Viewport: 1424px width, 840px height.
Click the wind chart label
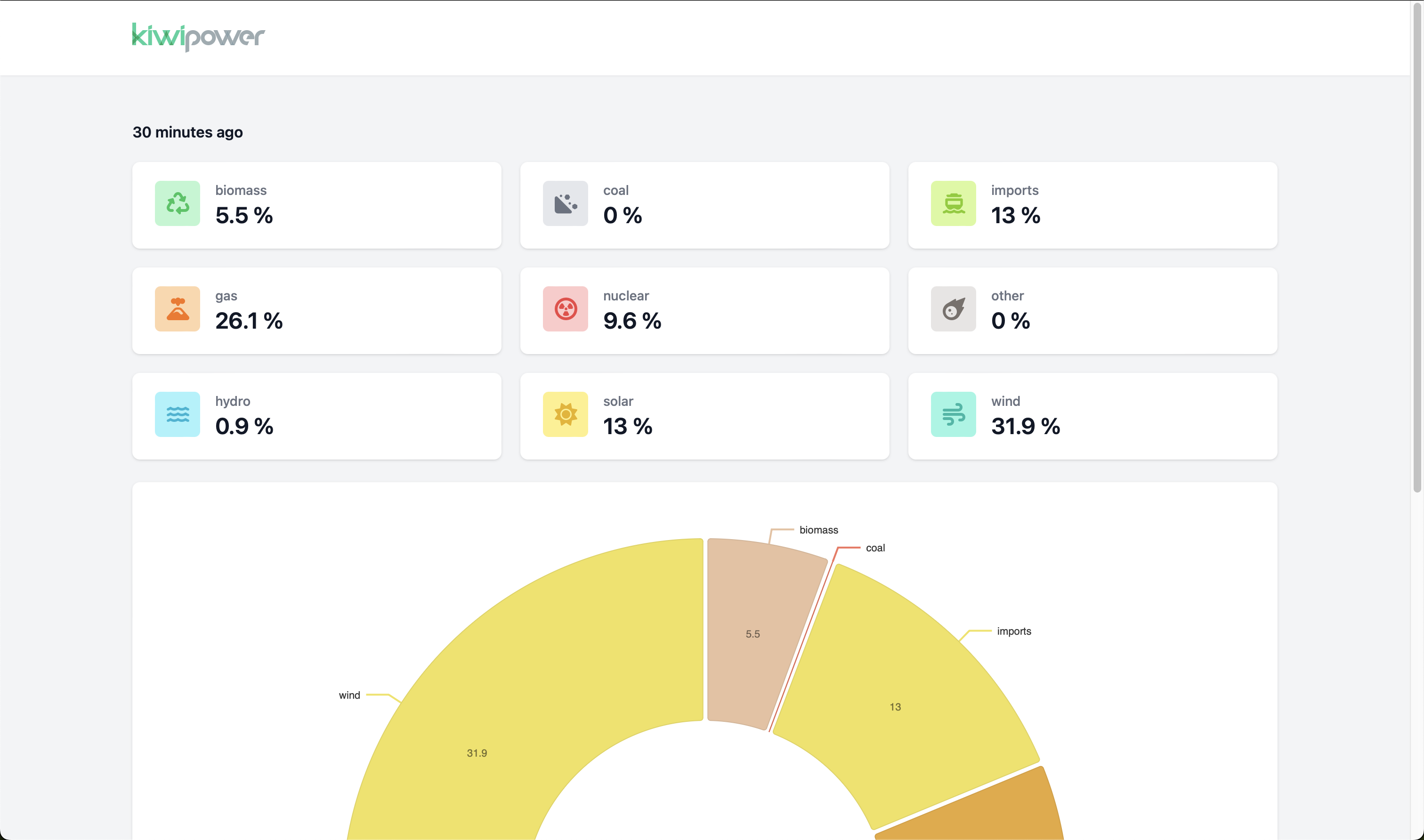349,695
